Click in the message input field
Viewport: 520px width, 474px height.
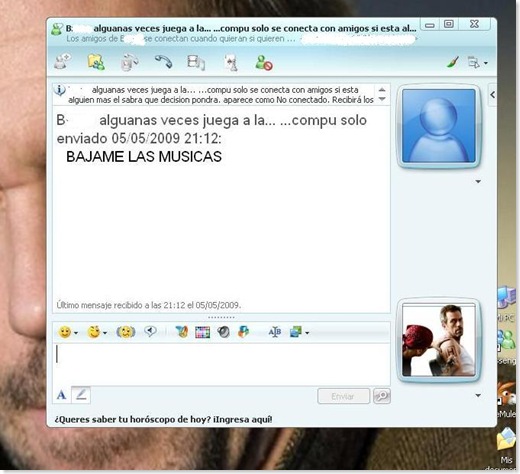221,363
